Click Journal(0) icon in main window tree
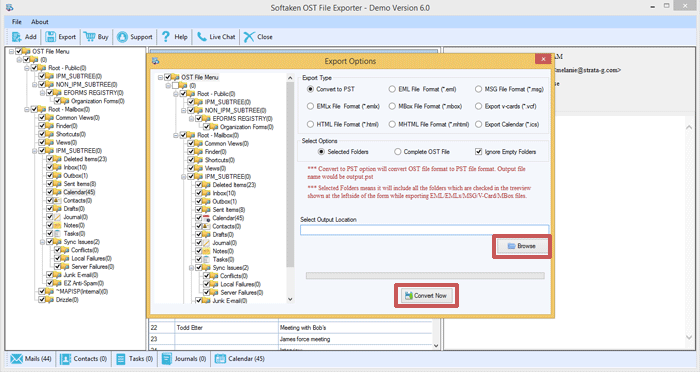 (57, 217)
